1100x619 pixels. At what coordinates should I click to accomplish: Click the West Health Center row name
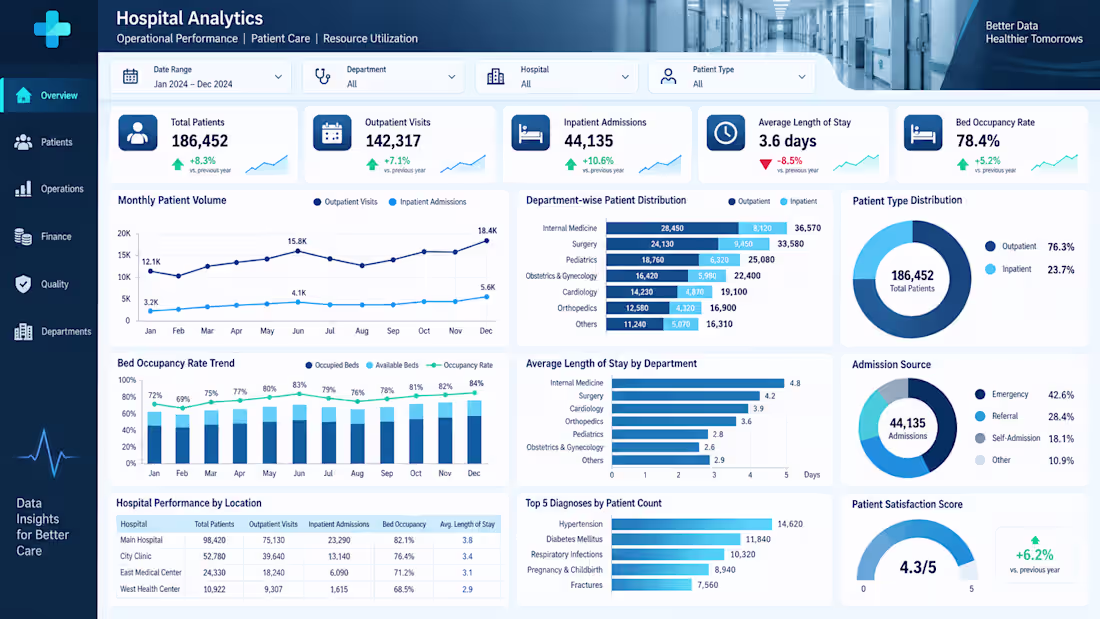pyautogui.click(x=149, y=590)
